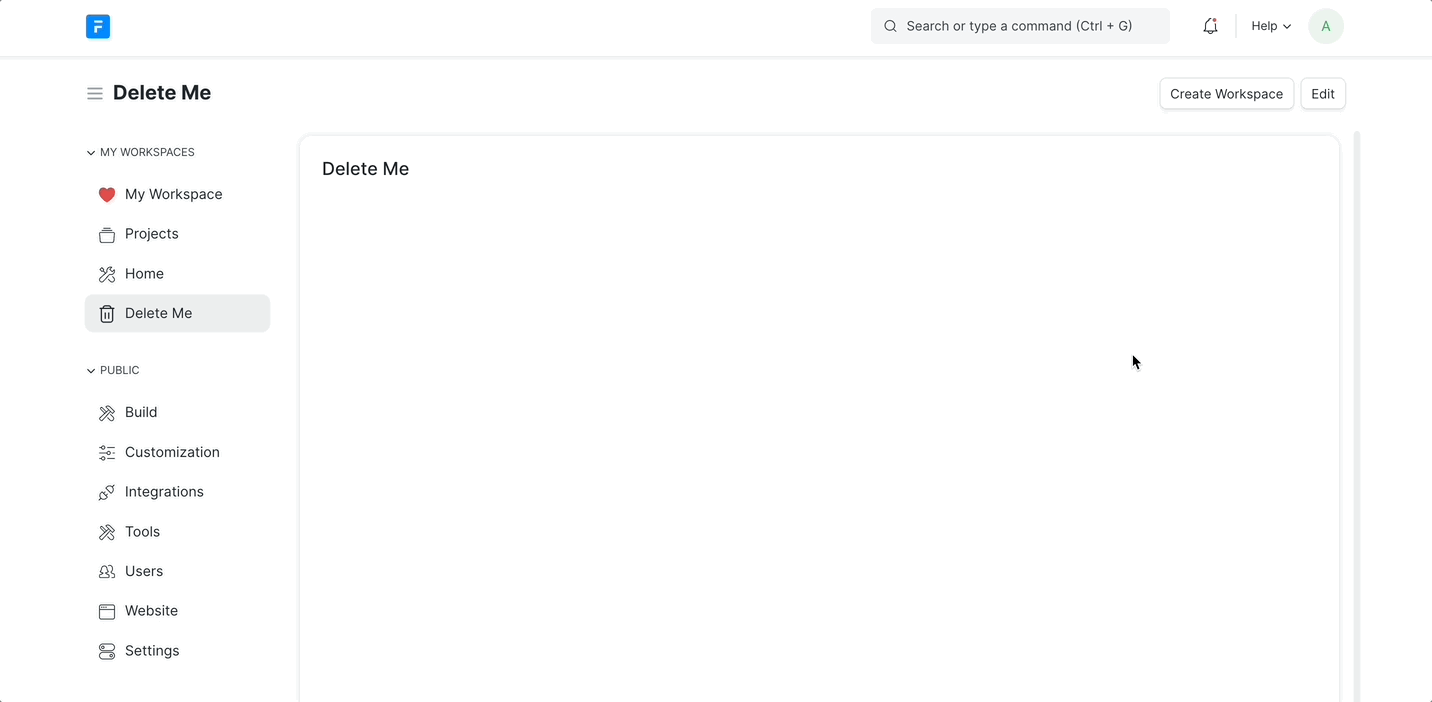This screenshot has height=702, width=1432.
Task: Click the Frappe logo home icon
Action: point(98,27)
